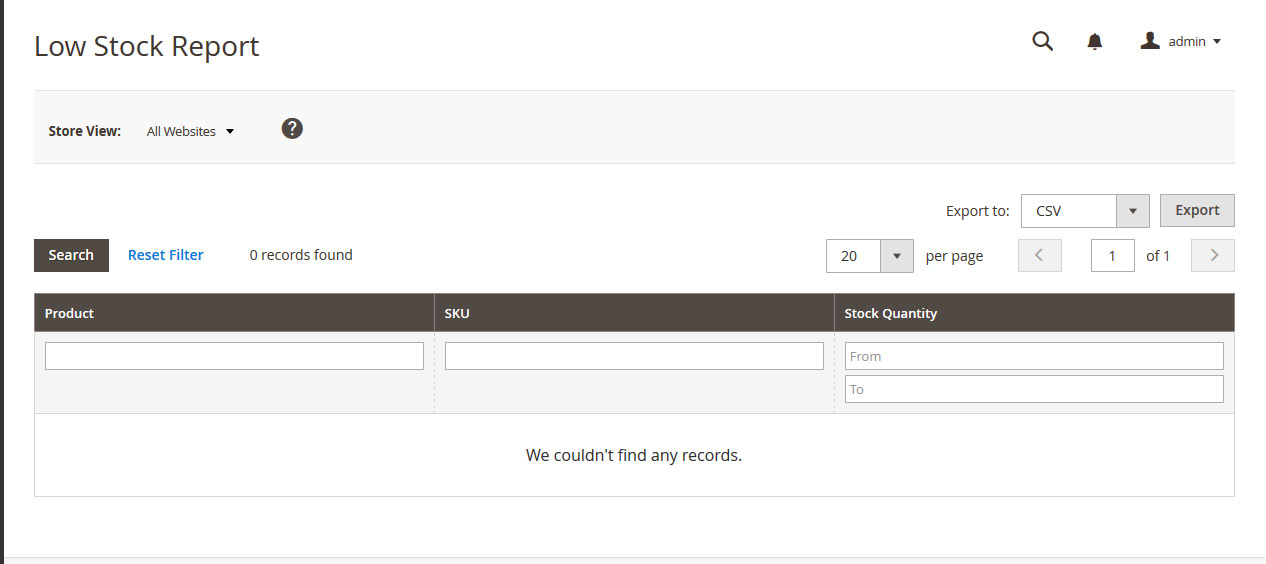Go to the next page arrow
This screenshot has height=564, width=1266.
(1213, 255)
